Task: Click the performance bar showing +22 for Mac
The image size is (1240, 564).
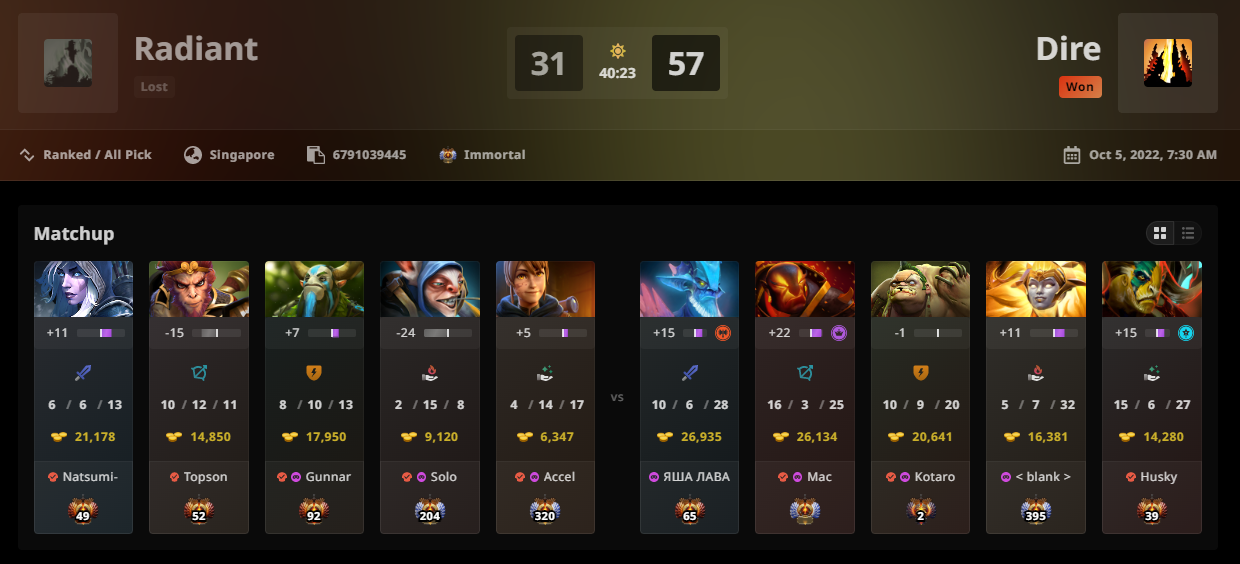Action: click(x=808, y=333)
